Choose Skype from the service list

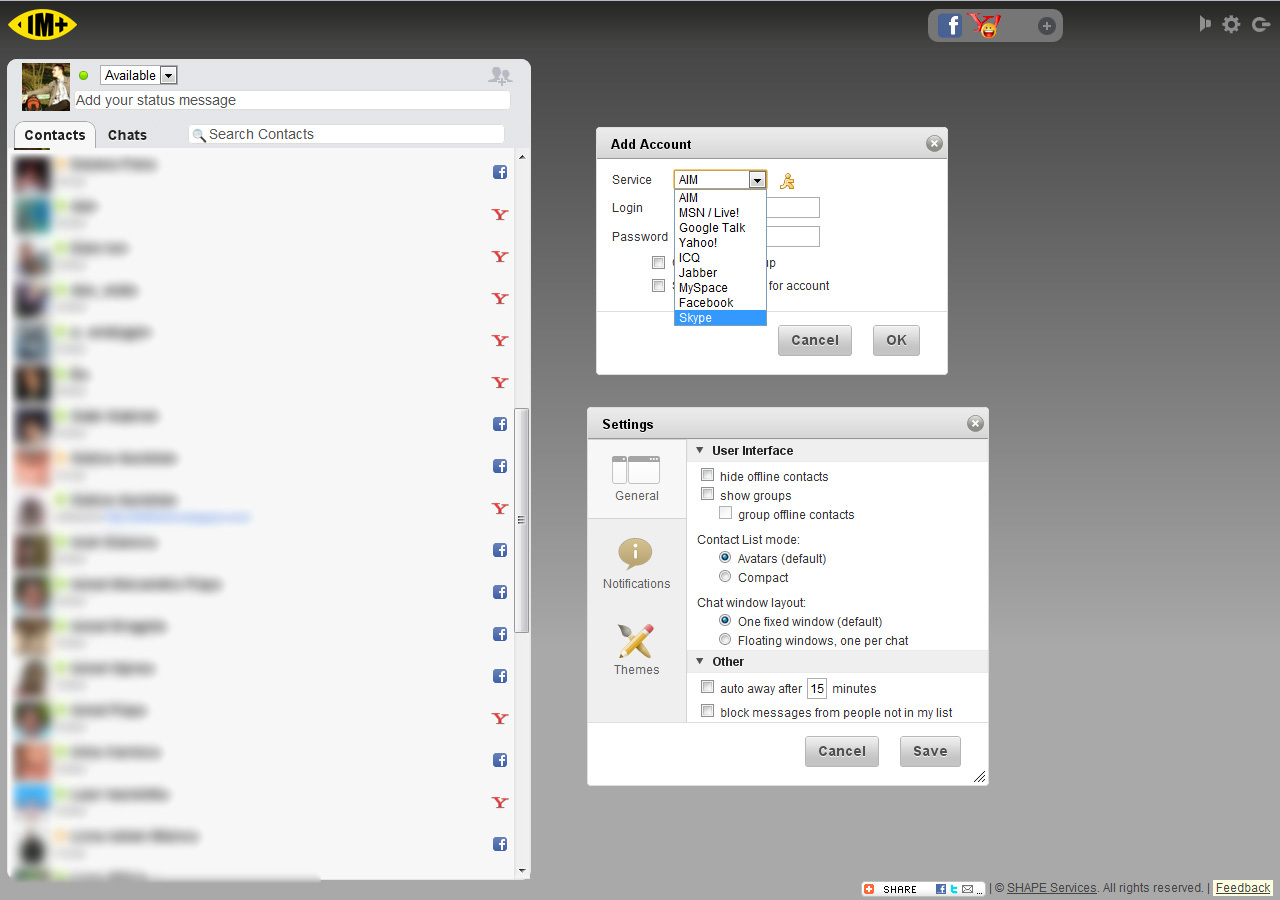(x=720, y=318)
